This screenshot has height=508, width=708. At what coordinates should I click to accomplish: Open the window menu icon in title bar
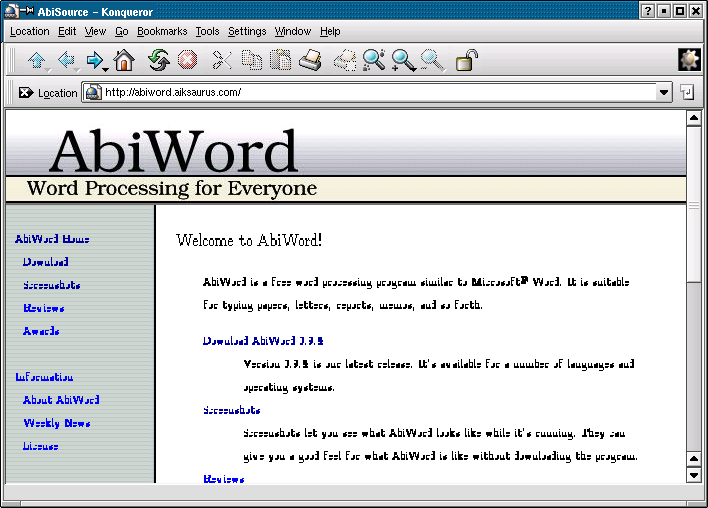click(12, 10)
